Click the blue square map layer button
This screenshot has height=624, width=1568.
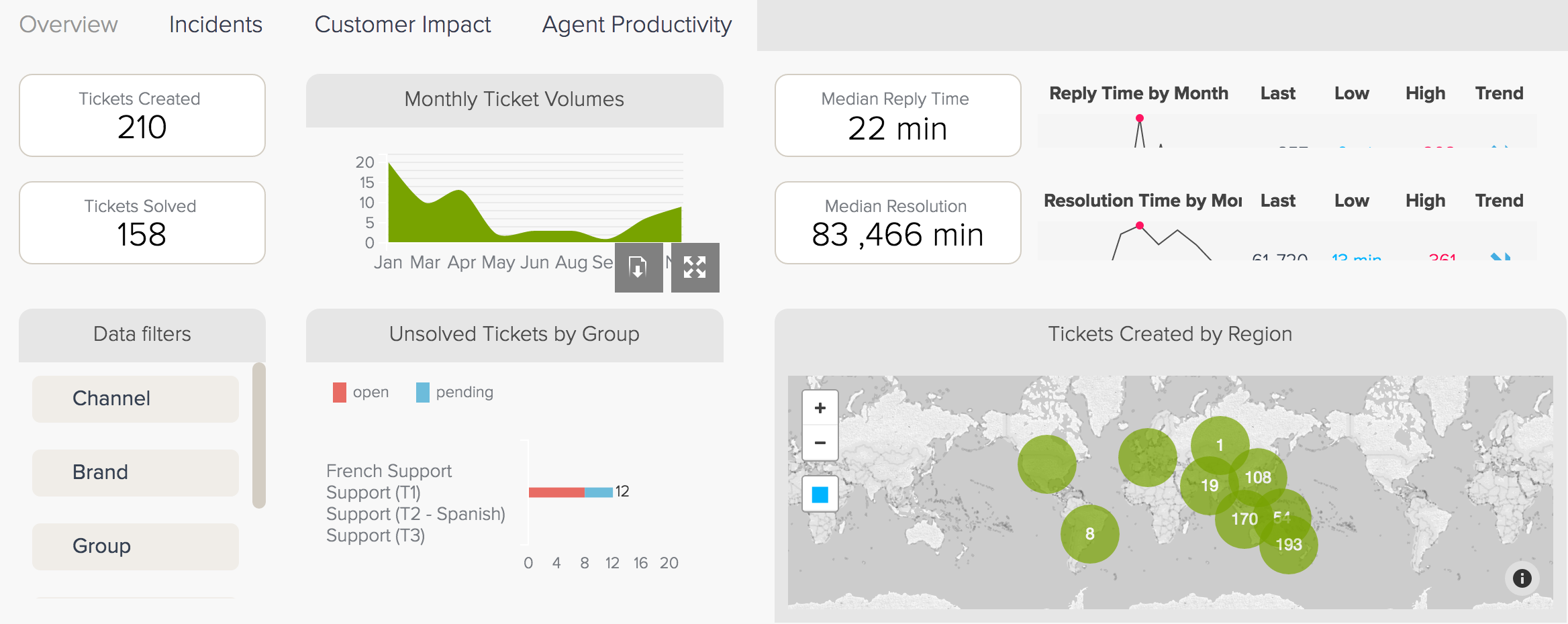pos(820,495)
